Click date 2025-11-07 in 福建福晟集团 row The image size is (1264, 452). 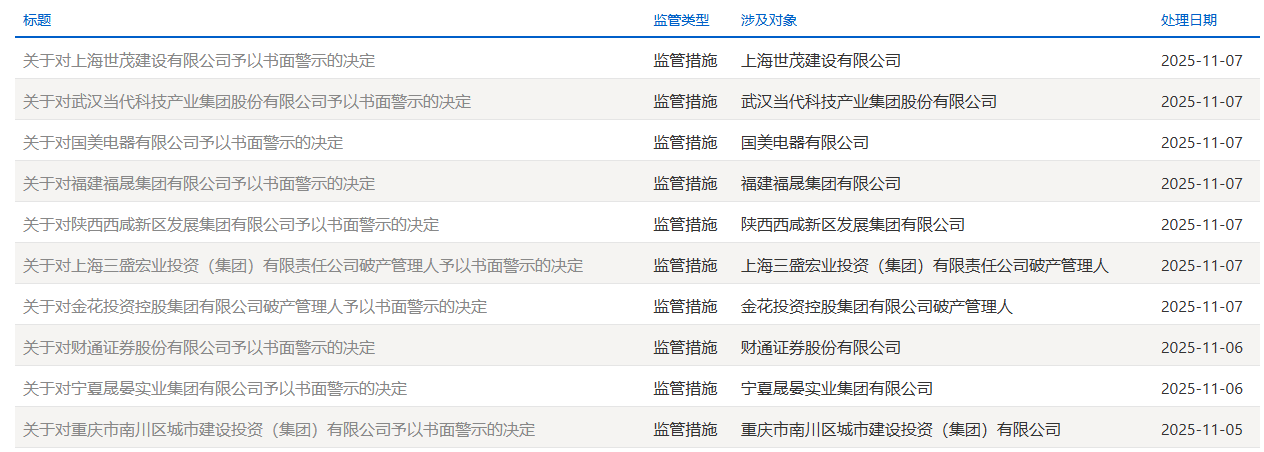click(1202, 183)
